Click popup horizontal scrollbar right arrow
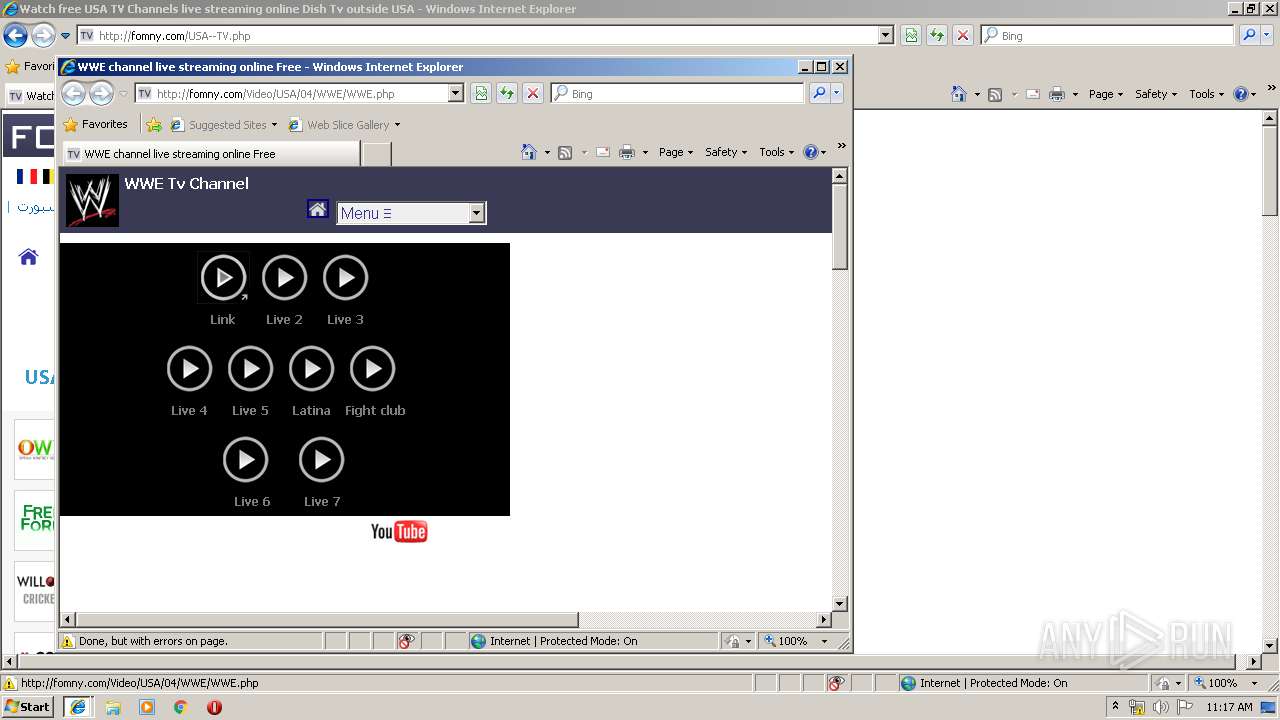This screenshot has width=1280, height=720. (x=824, y=620)
